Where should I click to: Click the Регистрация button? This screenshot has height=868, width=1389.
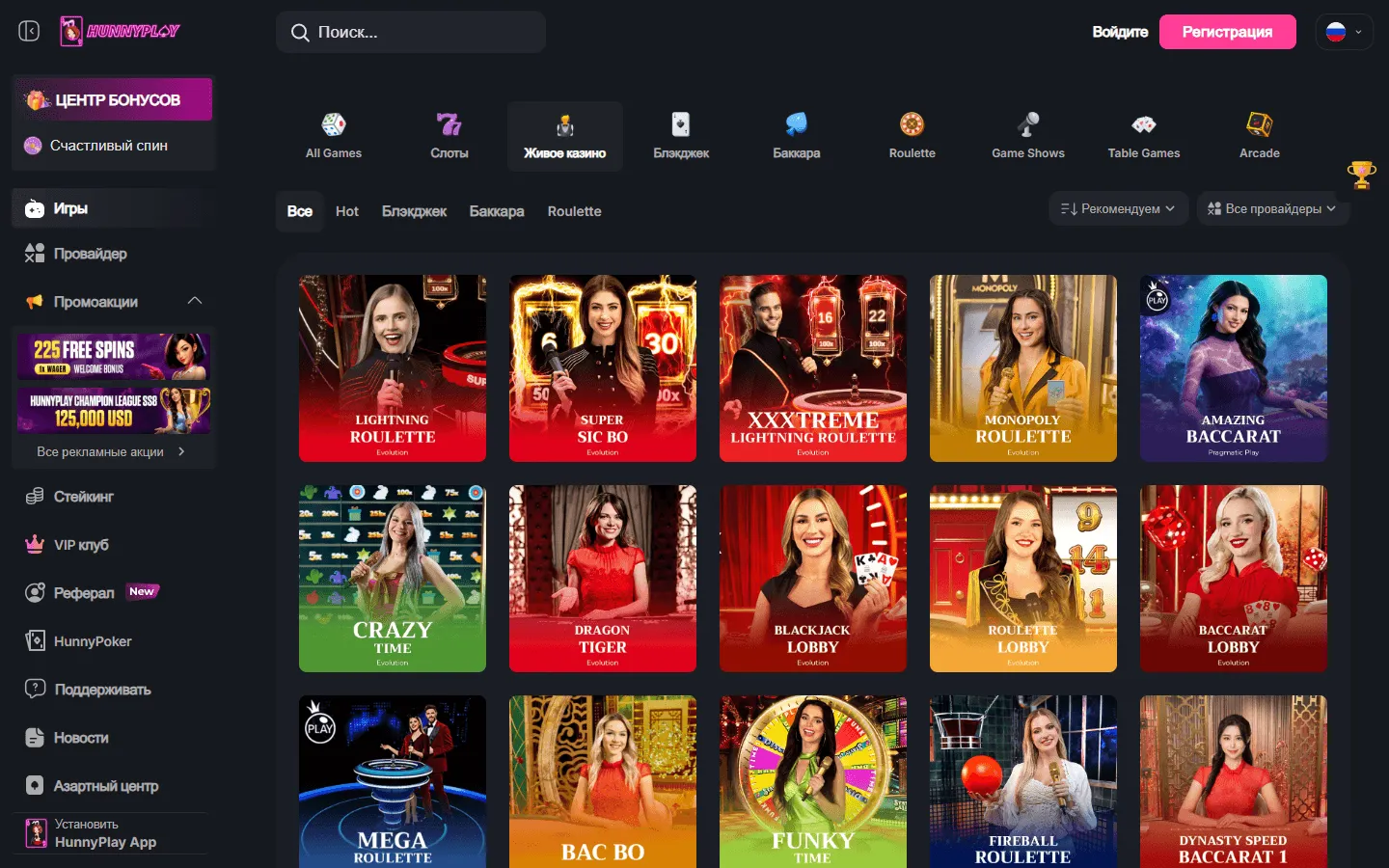(1228, 32)
